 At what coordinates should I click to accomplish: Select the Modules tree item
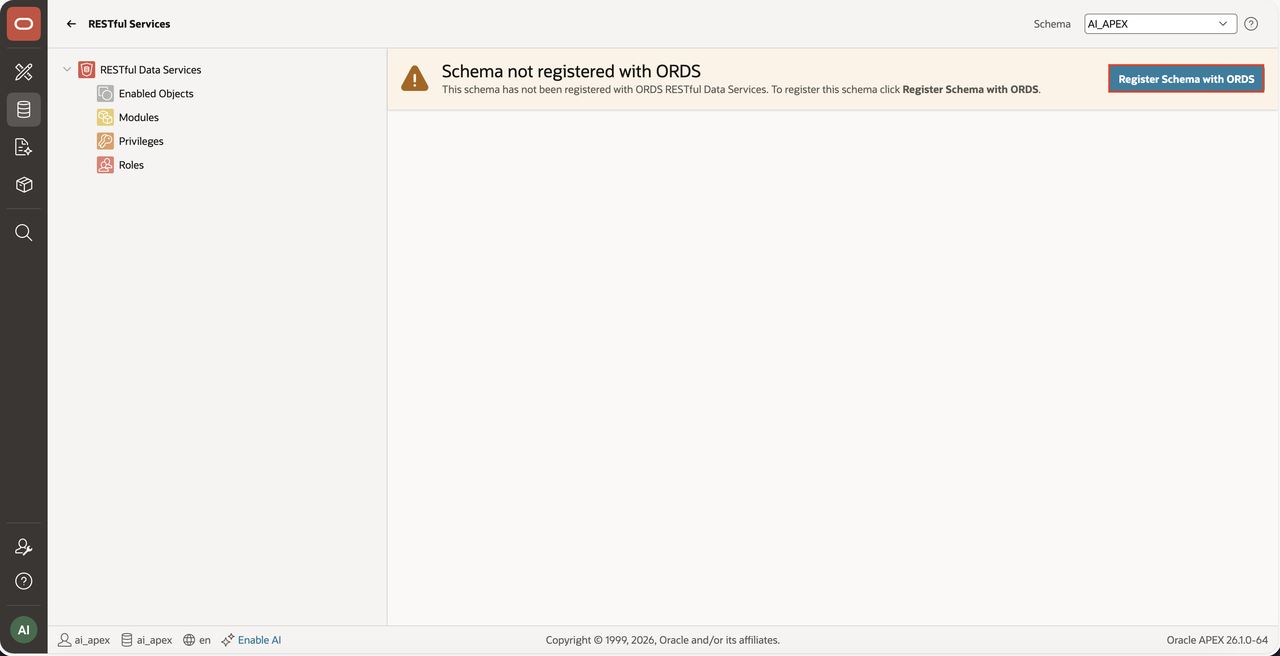tap(139, 118)
